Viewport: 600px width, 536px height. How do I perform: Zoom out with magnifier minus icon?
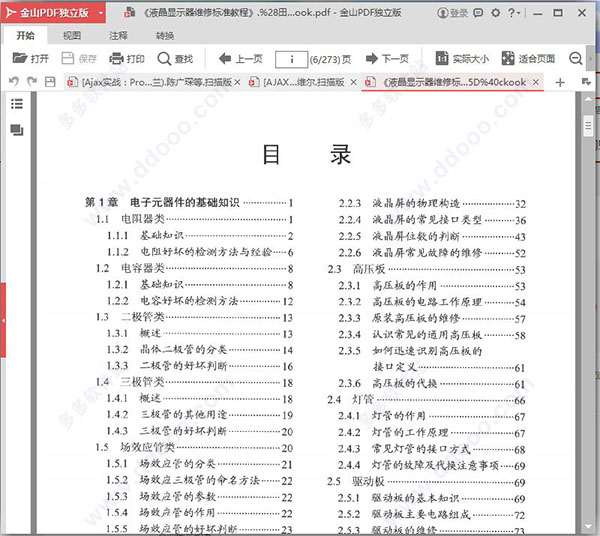tap(576, 59)
